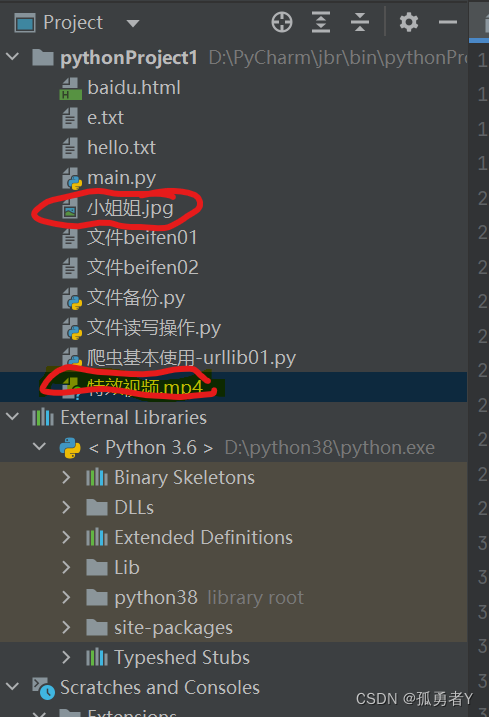Screen dimensions: 489x717
Task: Click the Expand All icon
Action: coord(321,22)
